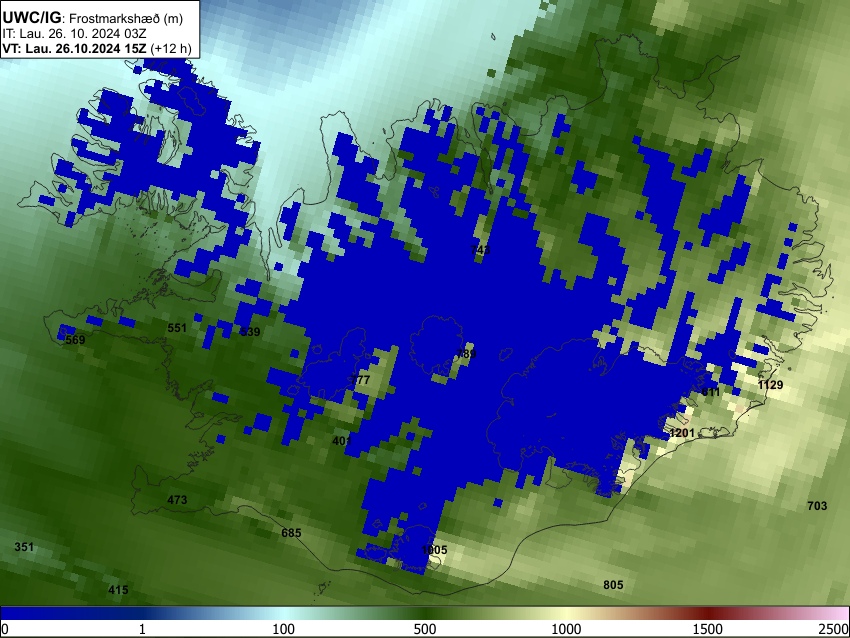The width and height of the screenshot is (850, 638).
Task: Click the map value label 551
Action: pos(177,328)
